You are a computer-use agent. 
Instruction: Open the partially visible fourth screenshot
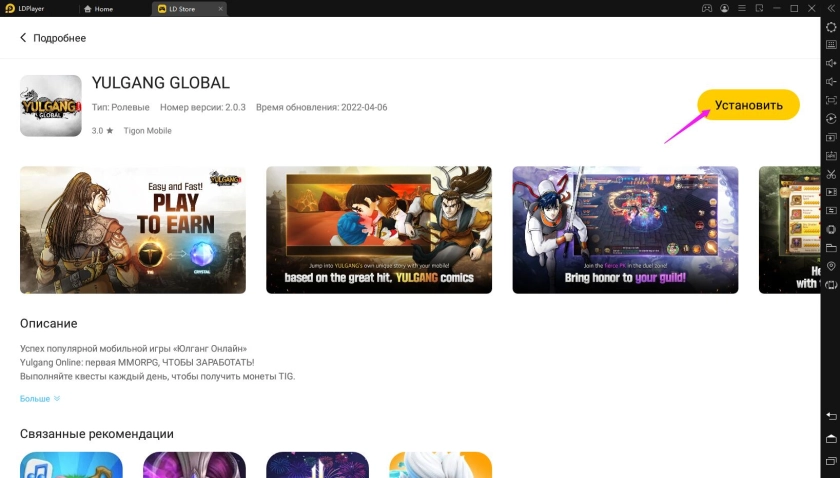click(789, 230)
